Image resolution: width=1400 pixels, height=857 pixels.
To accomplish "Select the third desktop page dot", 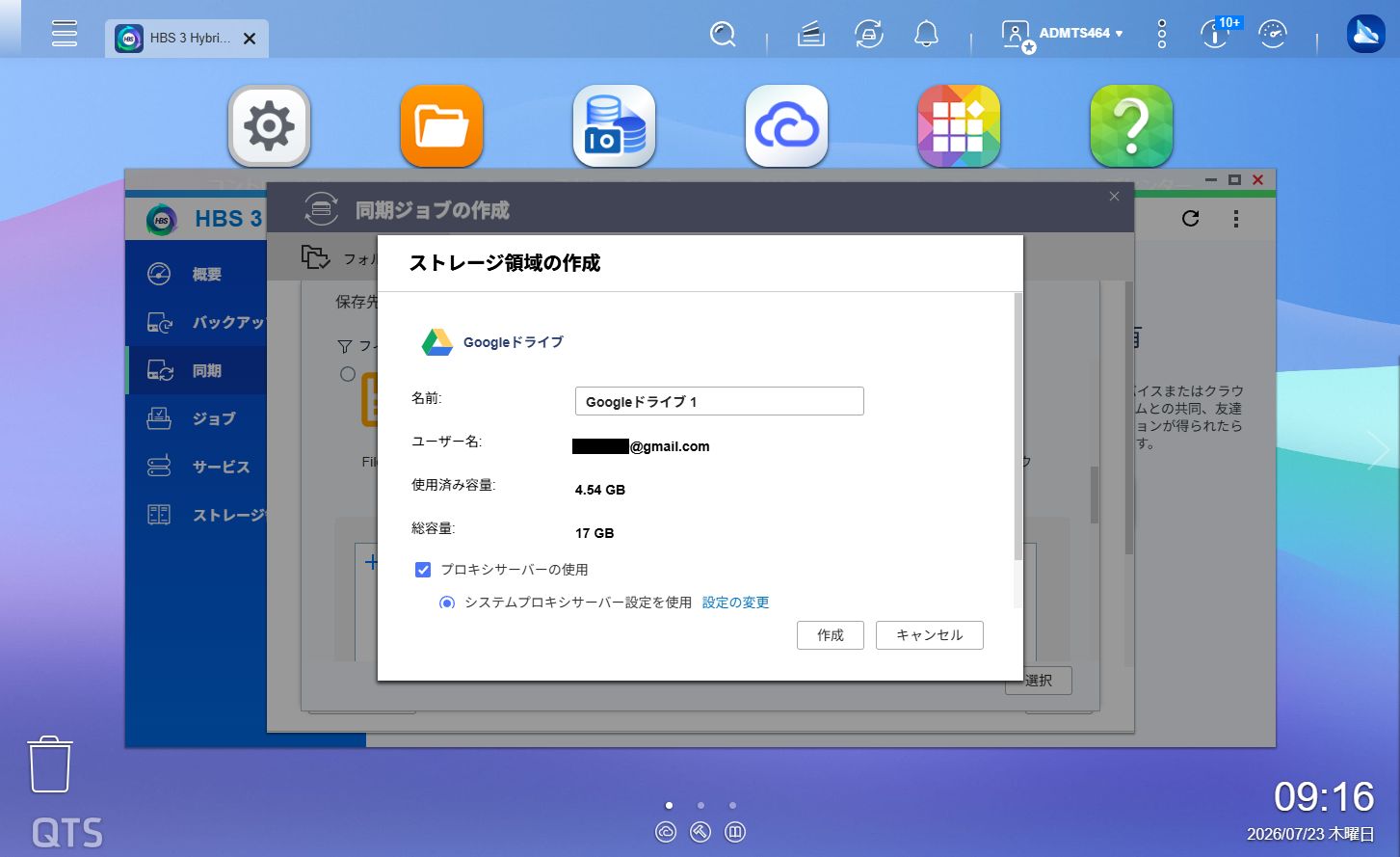I will point(732,805).
